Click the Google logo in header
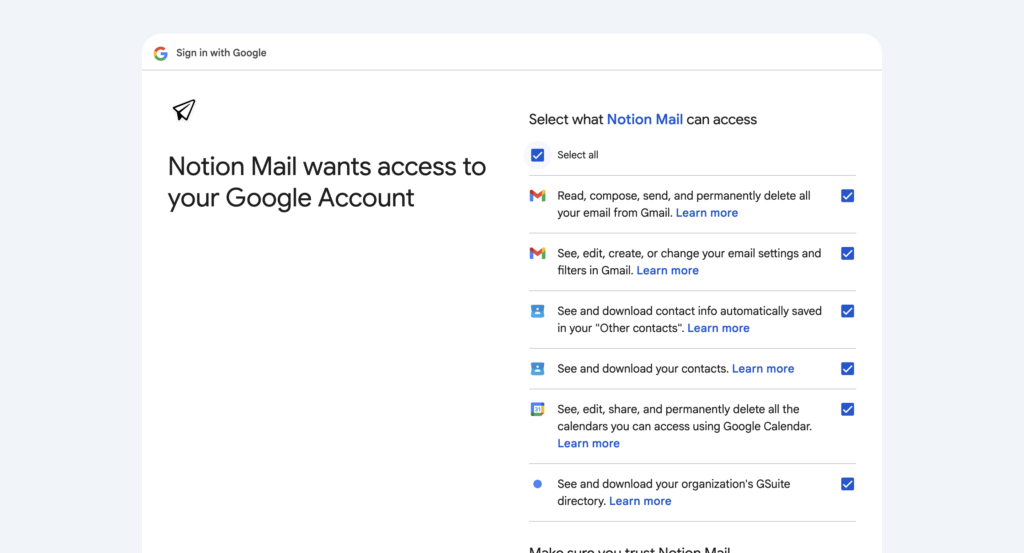The width and height of the screenshot is (1024, 553). point(160,53)
